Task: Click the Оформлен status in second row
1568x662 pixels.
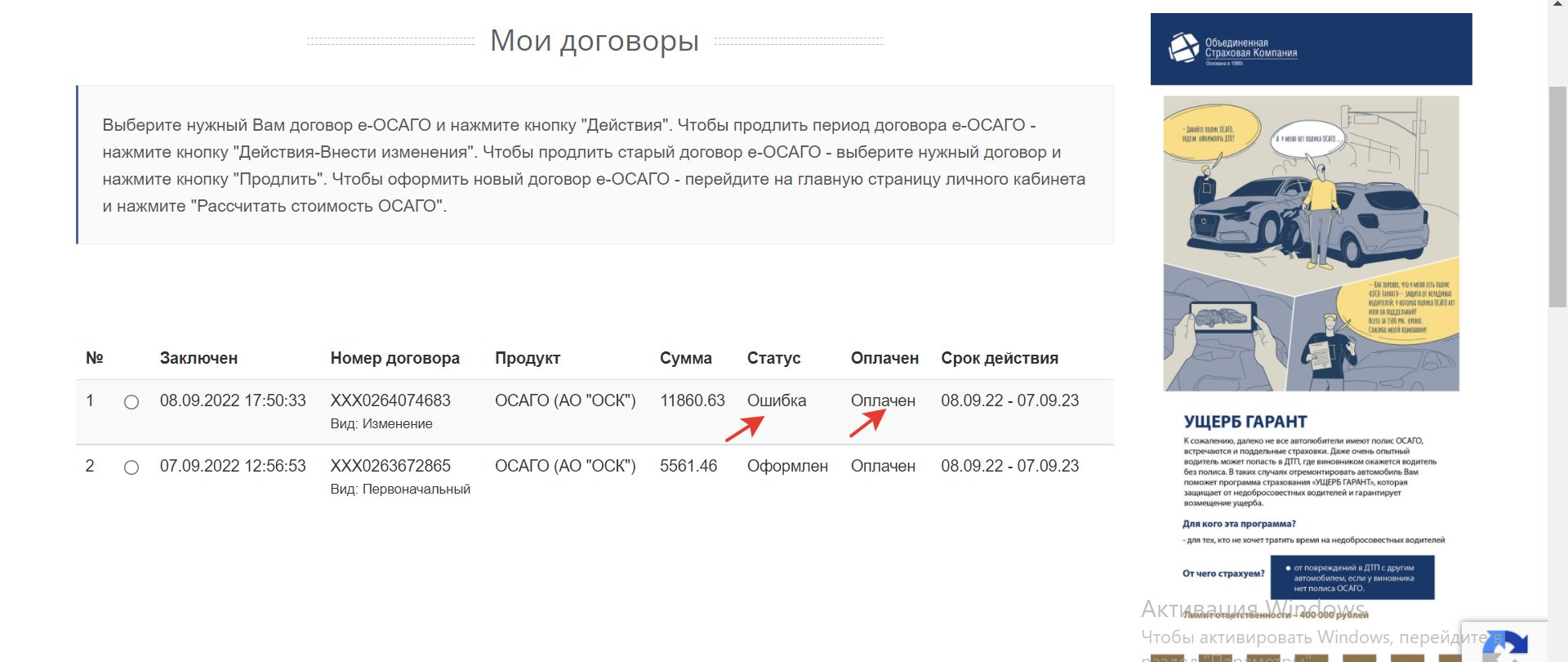Action: click(787, 466)
